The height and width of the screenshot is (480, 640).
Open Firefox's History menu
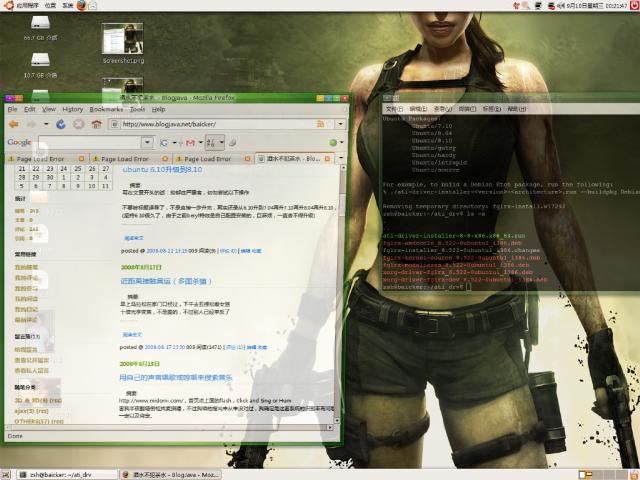pos(73,109)
